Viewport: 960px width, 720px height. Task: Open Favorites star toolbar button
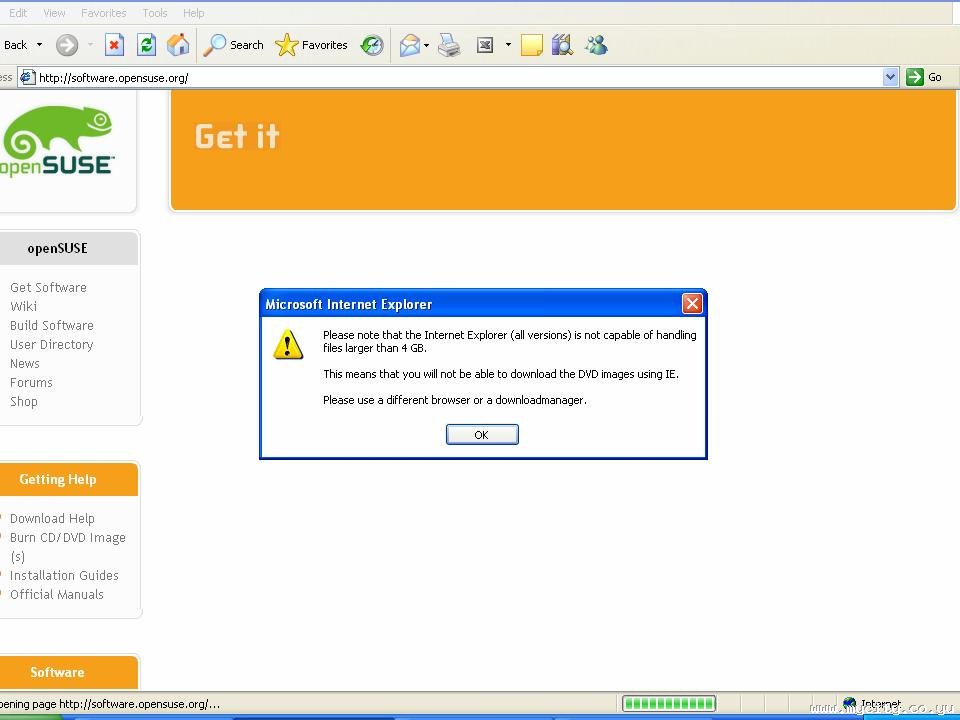pyautogui.click(x=311, y=45)
